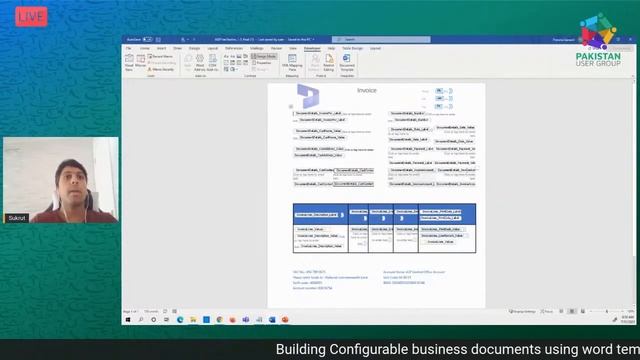
Task: Switch to Print Layout view in status bar
Action: [572, 311]
